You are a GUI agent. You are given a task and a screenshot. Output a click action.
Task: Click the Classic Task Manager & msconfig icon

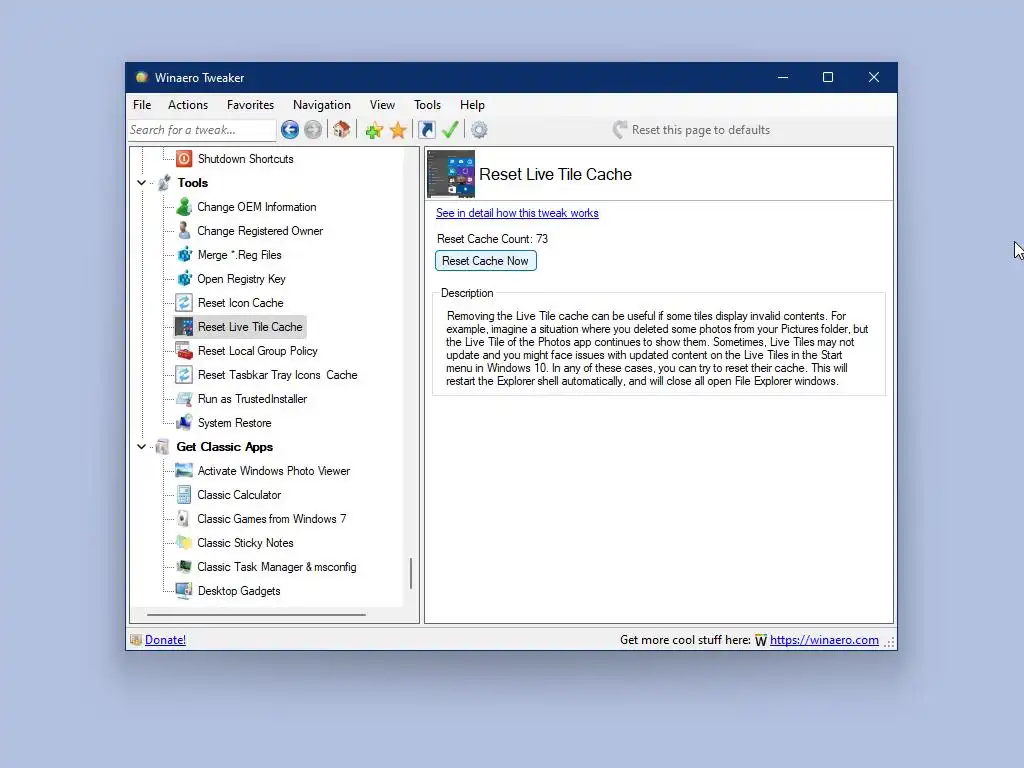(x=184, y=566)
